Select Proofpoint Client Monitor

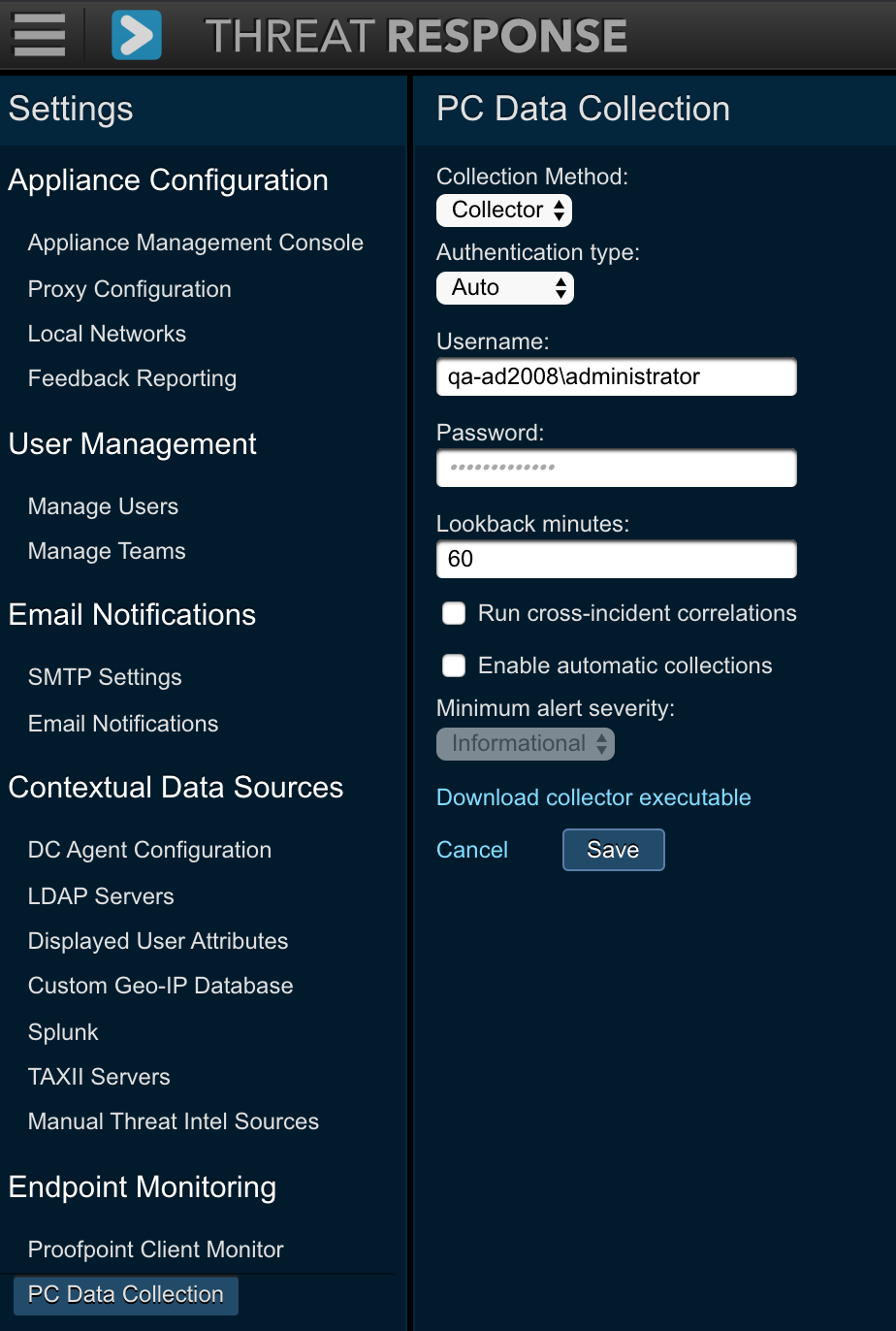155,1250
